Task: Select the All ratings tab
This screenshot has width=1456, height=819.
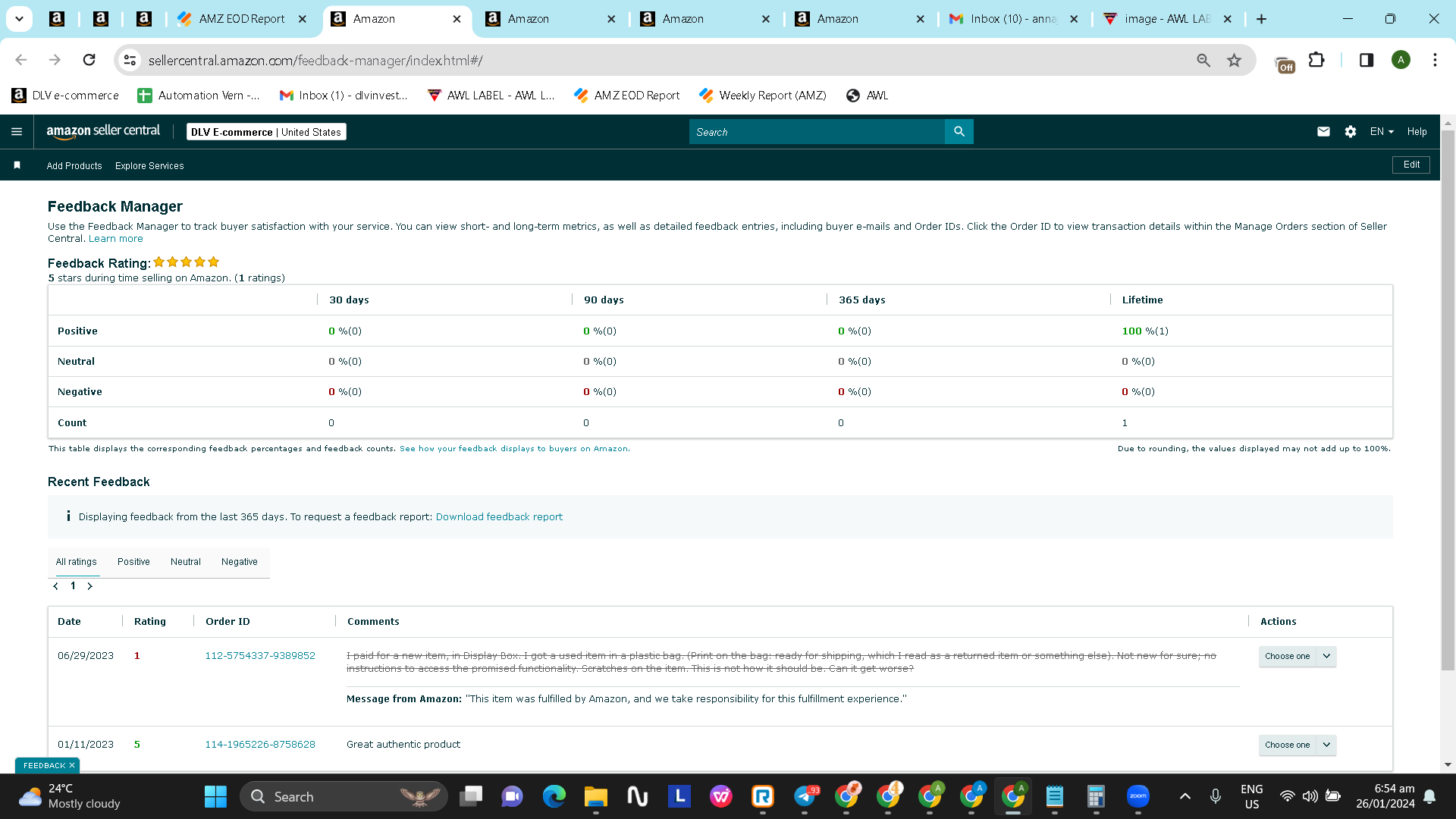Action: coord(77,562)
